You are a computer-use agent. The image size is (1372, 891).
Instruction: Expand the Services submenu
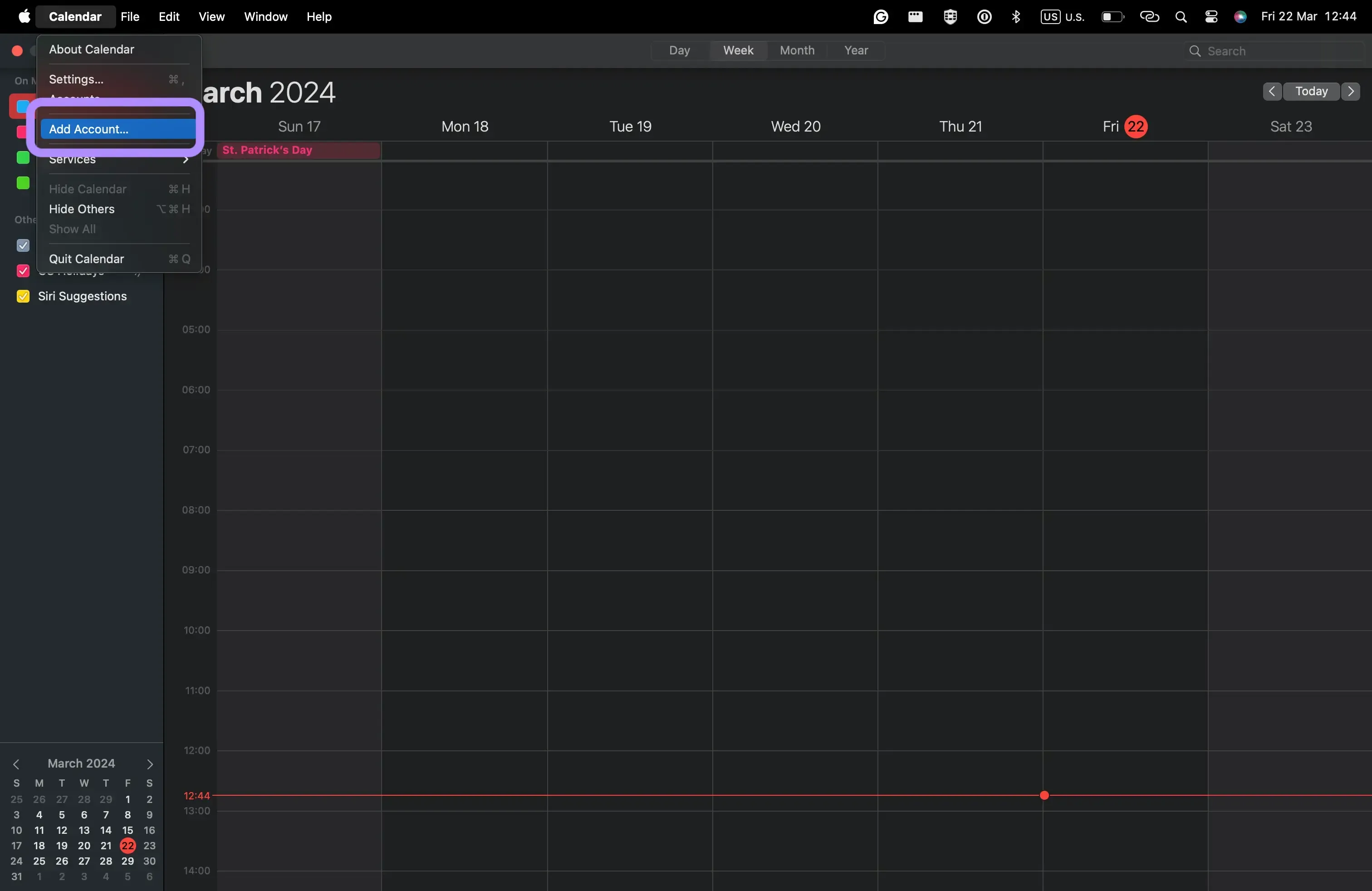(x=118, y=160)
